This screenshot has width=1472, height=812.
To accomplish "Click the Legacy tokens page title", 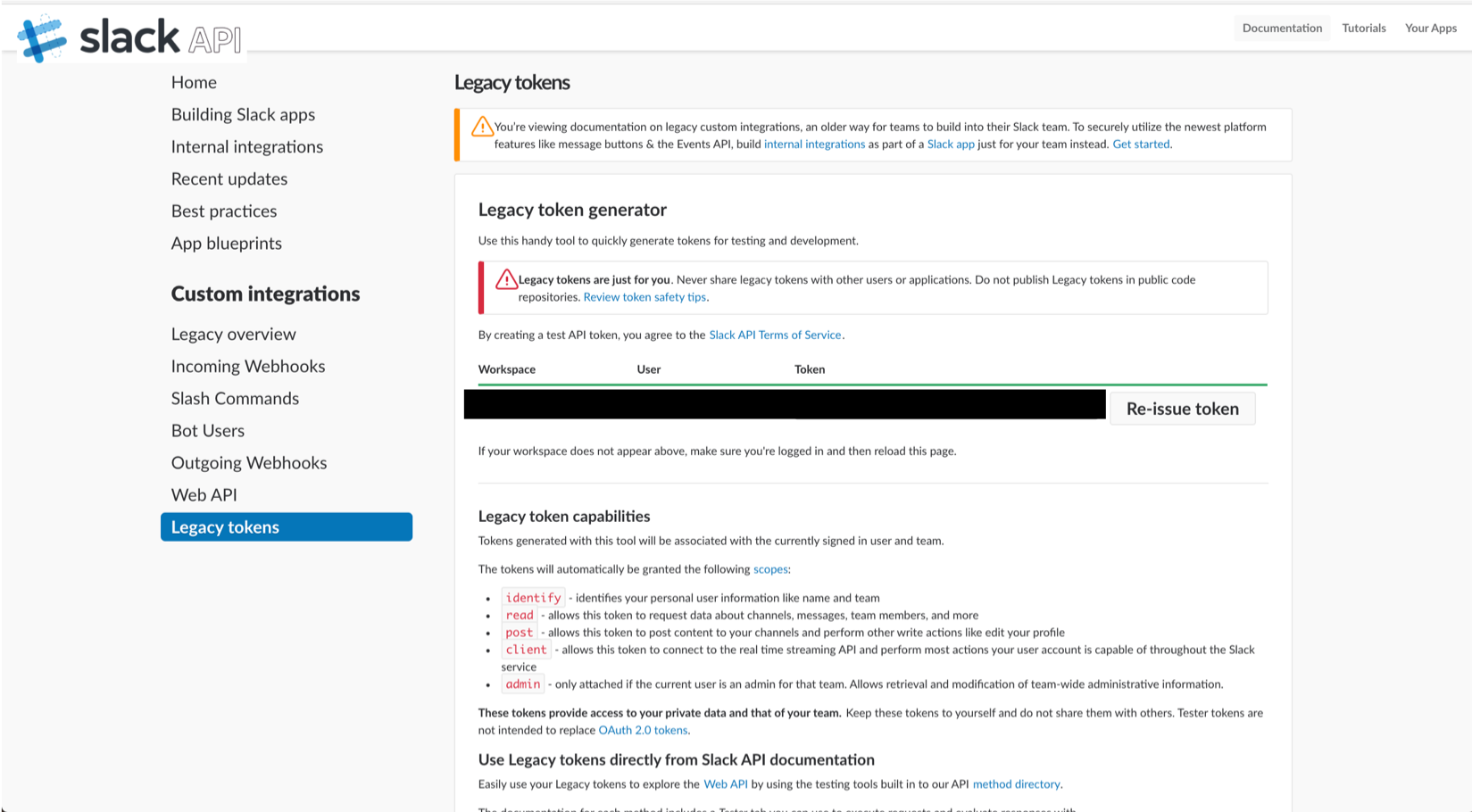I will [511, 82].
